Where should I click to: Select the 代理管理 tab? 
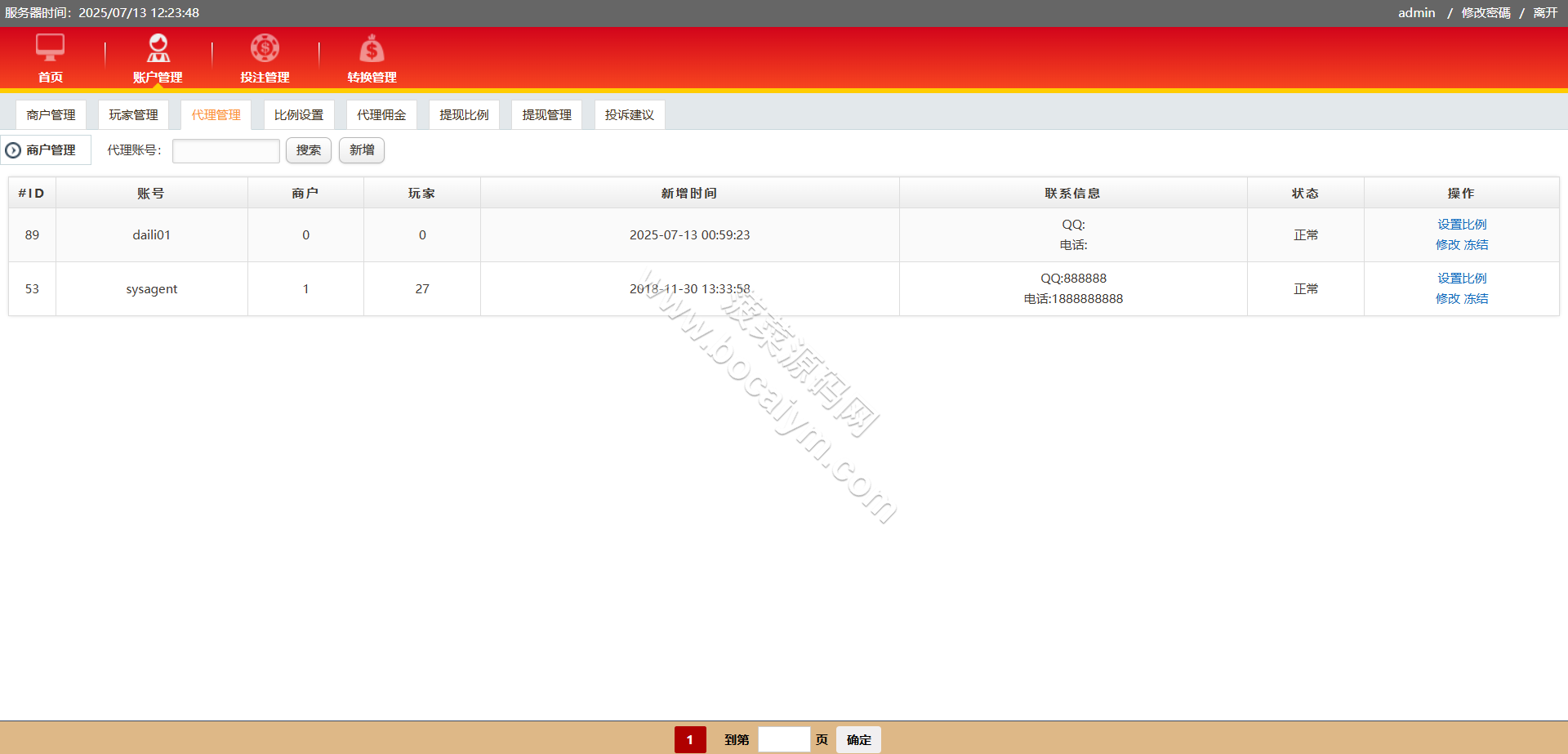click(216, 115)
